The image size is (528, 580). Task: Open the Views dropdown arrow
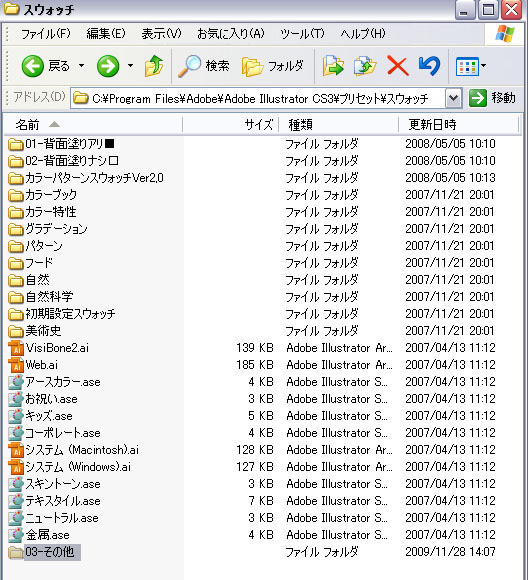tap(484, 67)
